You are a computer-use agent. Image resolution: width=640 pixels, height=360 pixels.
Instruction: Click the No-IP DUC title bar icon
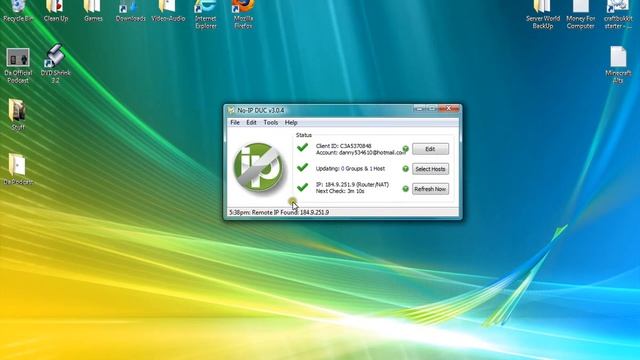[x=231, y=110]
